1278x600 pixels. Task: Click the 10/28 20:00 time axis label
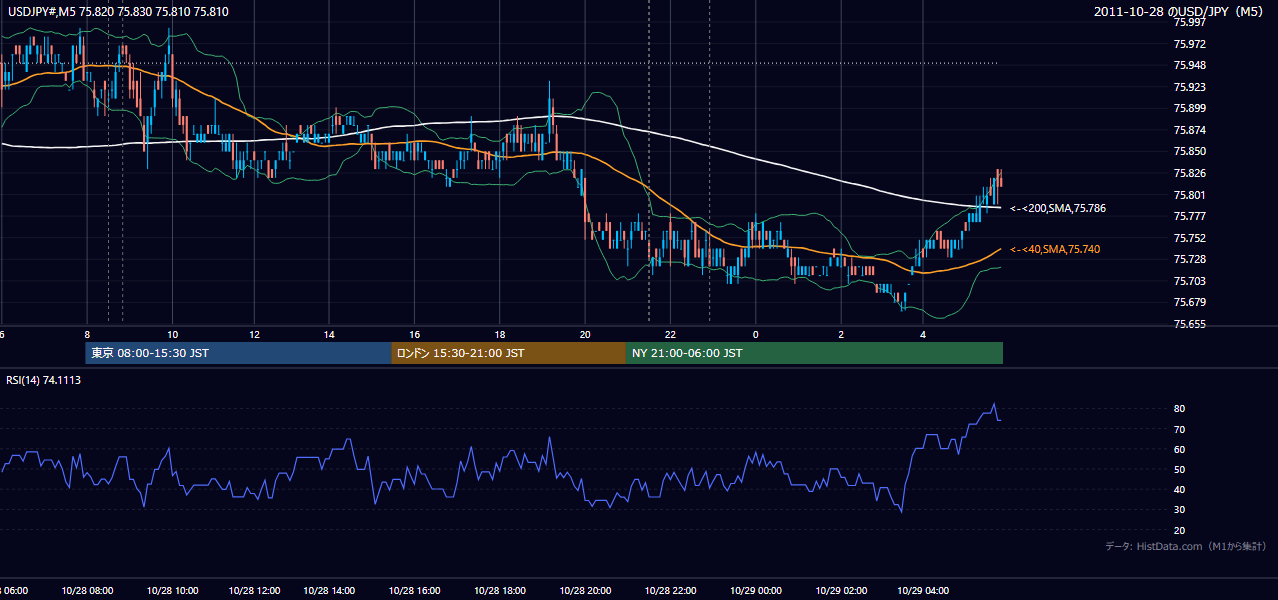pyautogui.click(x=585, y=591)
